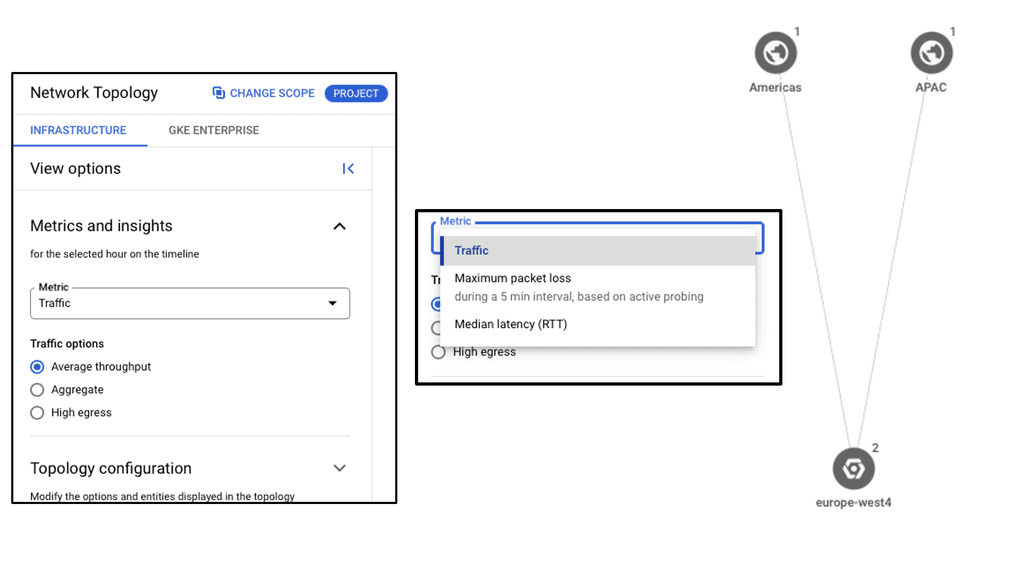Click the Americas globe node icon
Screen dimensions: 1024x576
tap(775, 53)
